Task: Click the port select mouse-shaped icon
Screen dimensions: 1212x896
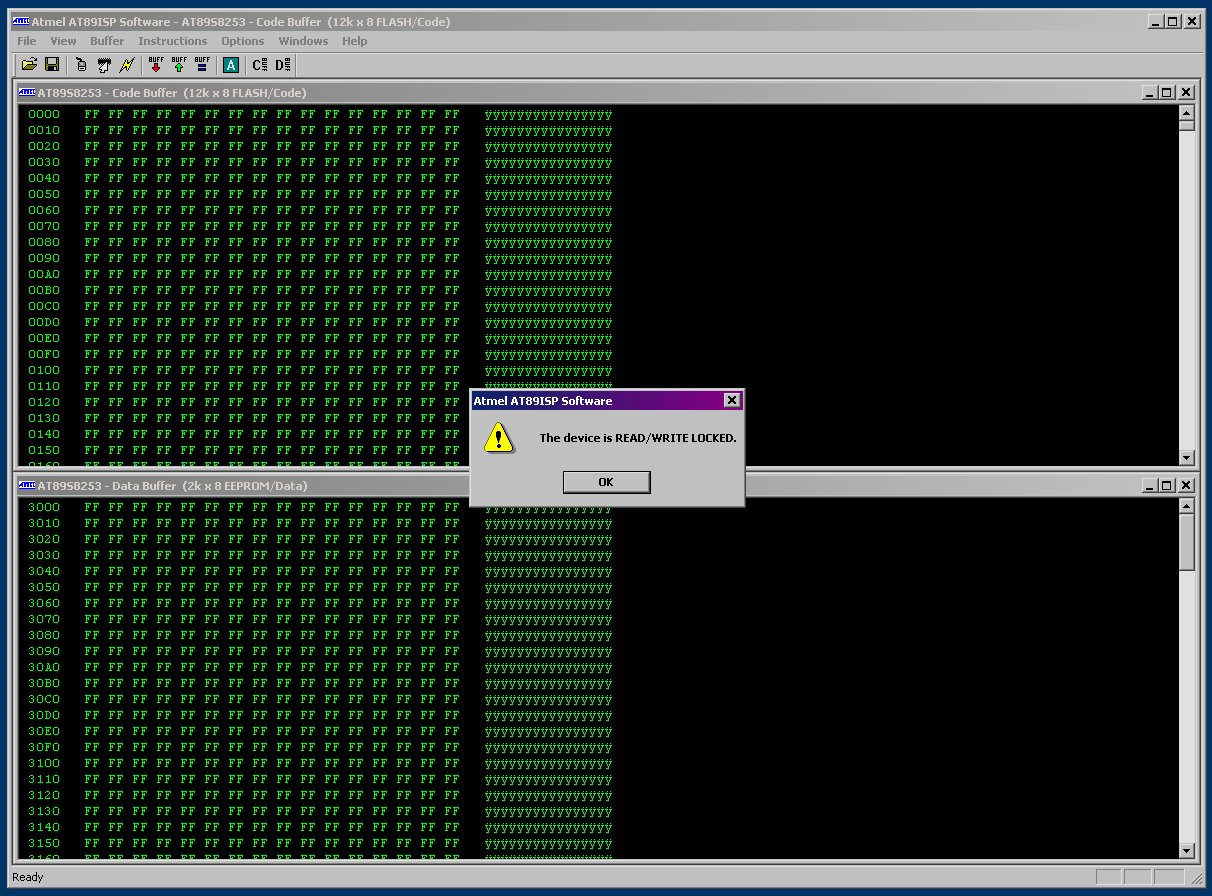Action: tap(81, 65)
